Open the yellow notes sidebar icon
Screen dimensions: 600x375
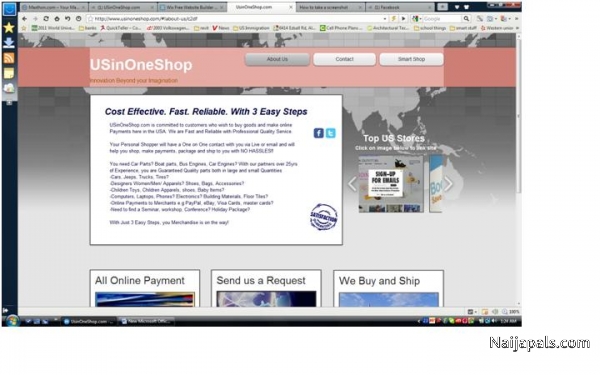(9, 73)
